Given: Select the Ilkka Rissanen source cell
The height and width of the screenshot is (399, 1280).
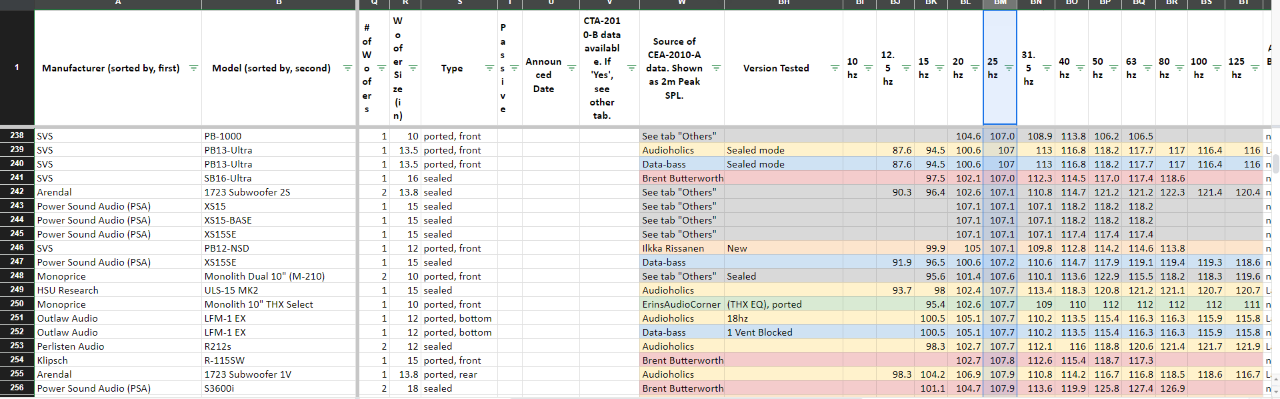Looking at the screenshot, I should [682, 247].
